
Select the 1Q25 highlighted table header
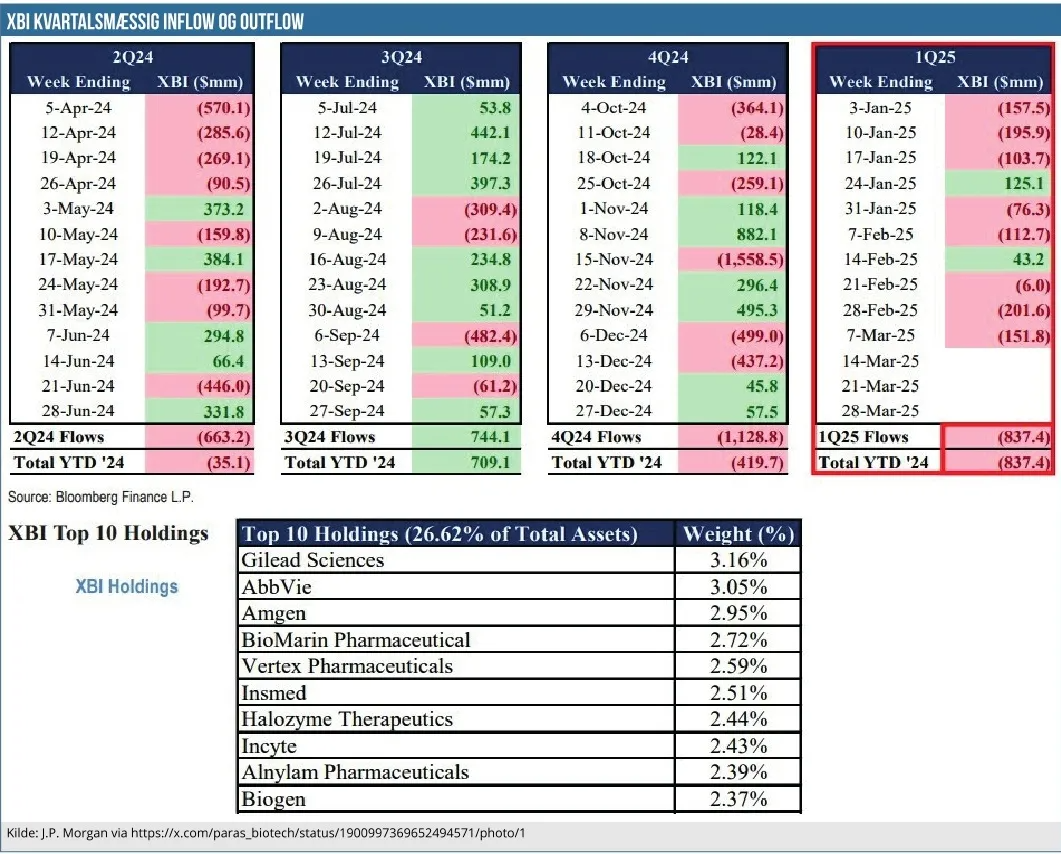[933, 58]
